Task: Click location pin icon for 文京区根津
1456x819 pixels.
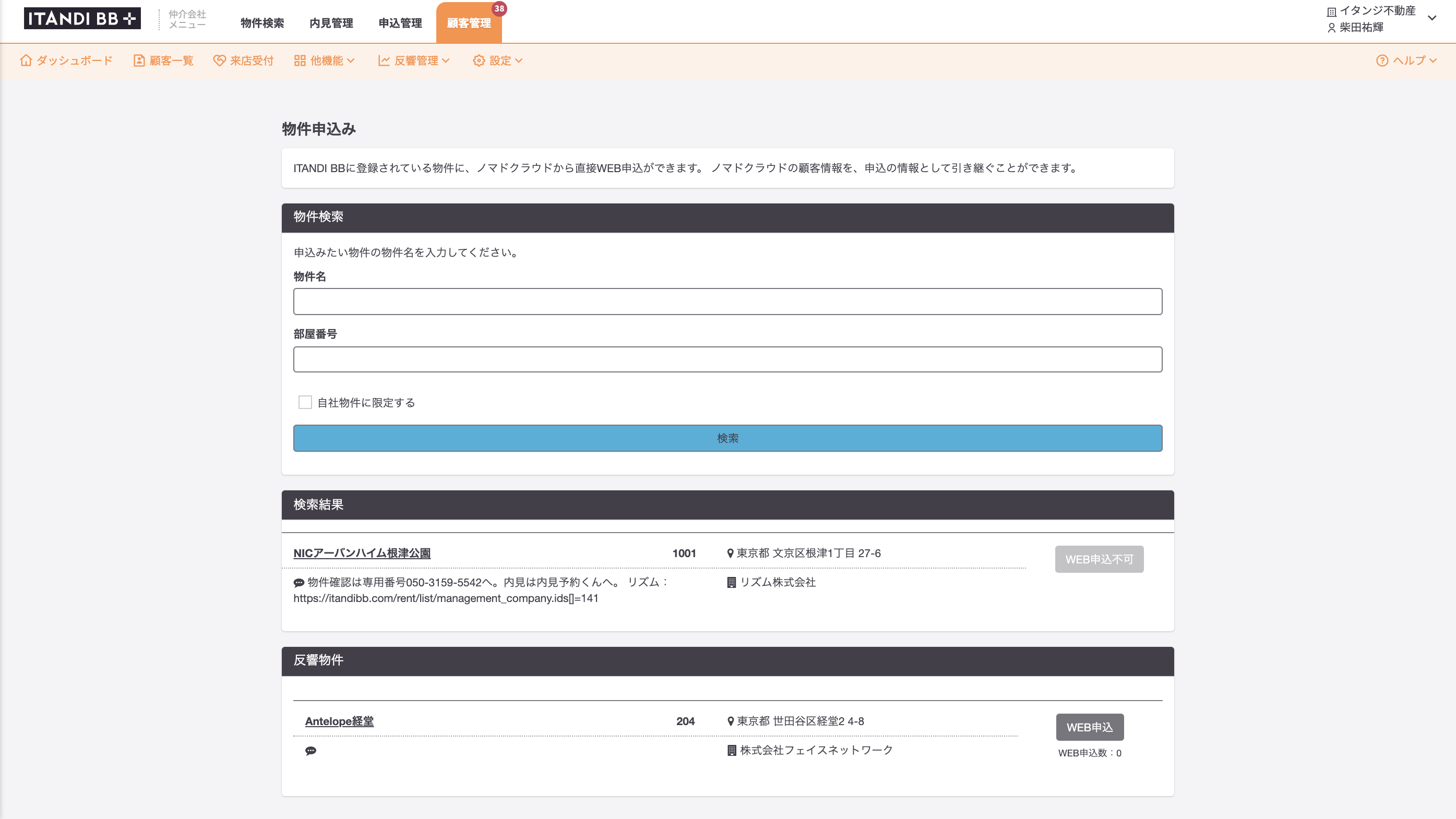Action: [x=730, y=553]
